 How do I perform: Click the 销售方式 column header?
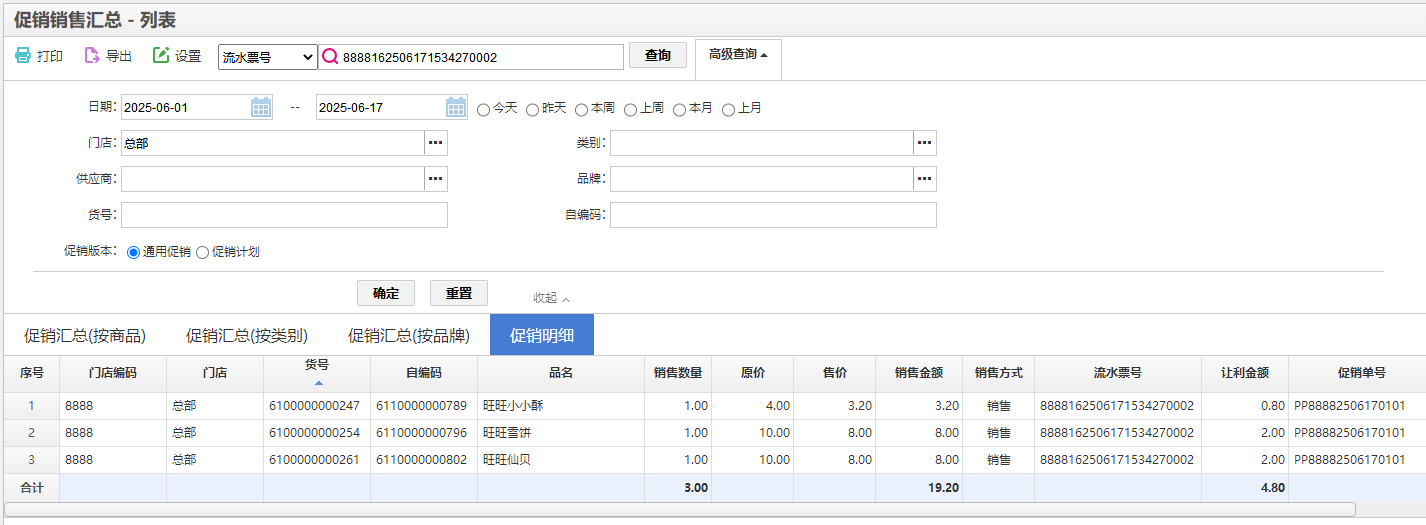coord(999,373)
